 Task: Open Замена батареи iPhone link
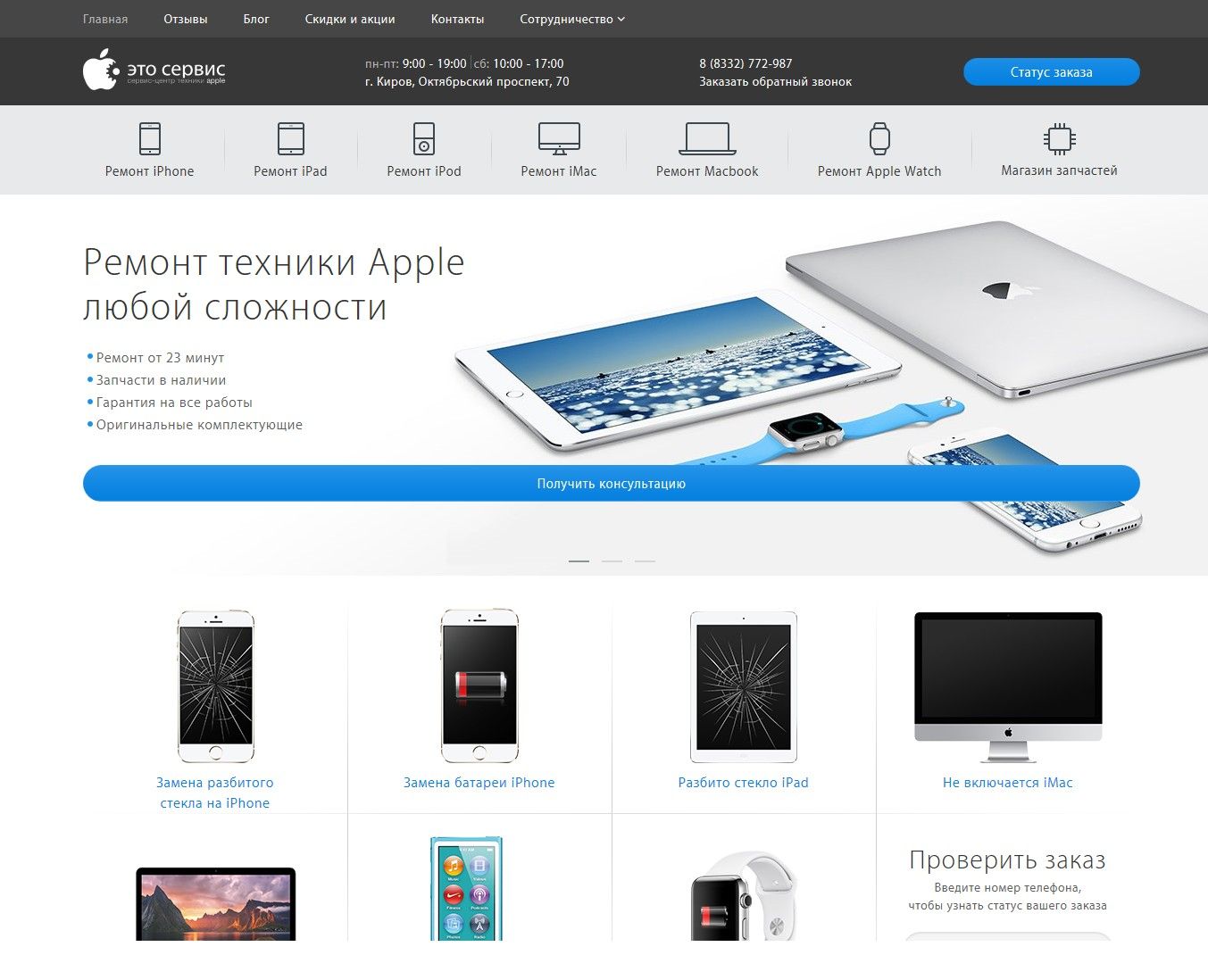click(x=479, y=783)
